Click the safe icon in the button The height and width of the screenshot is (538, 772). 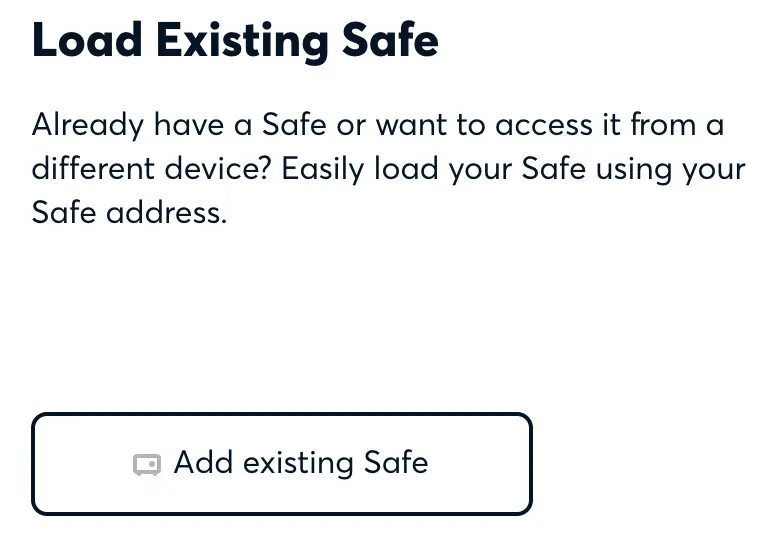coord(147,465)
